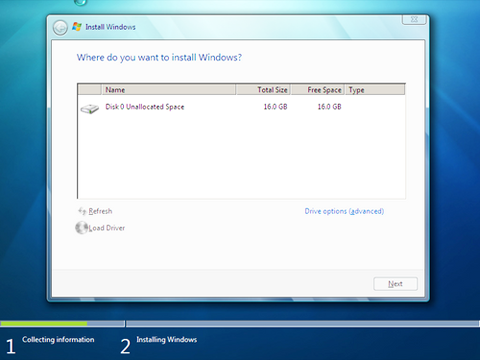Click the Load Driver link text
The image size is (480, 360).
[107, 228]
